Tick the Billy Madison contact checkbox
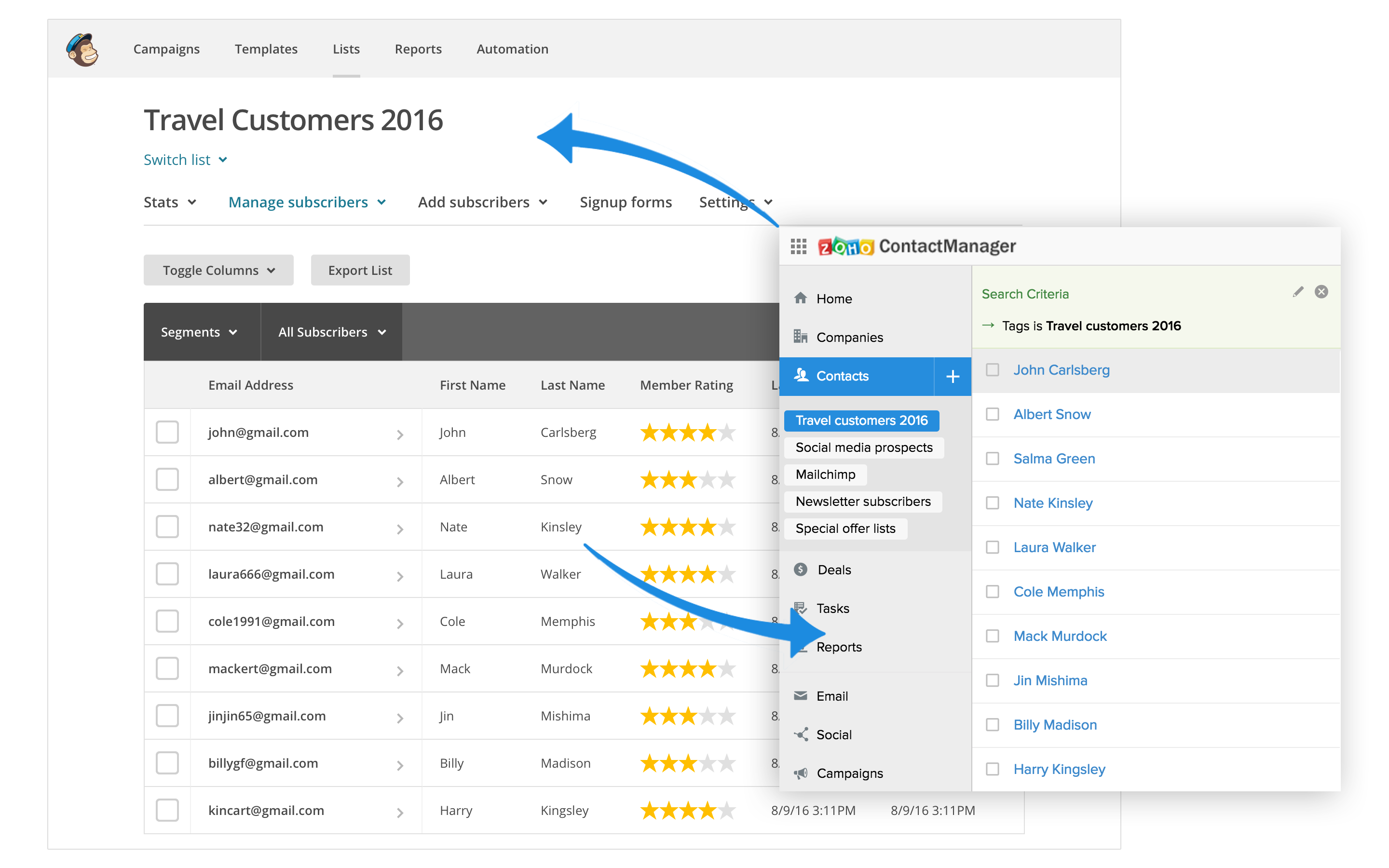1389x868 pixels. 993,724
